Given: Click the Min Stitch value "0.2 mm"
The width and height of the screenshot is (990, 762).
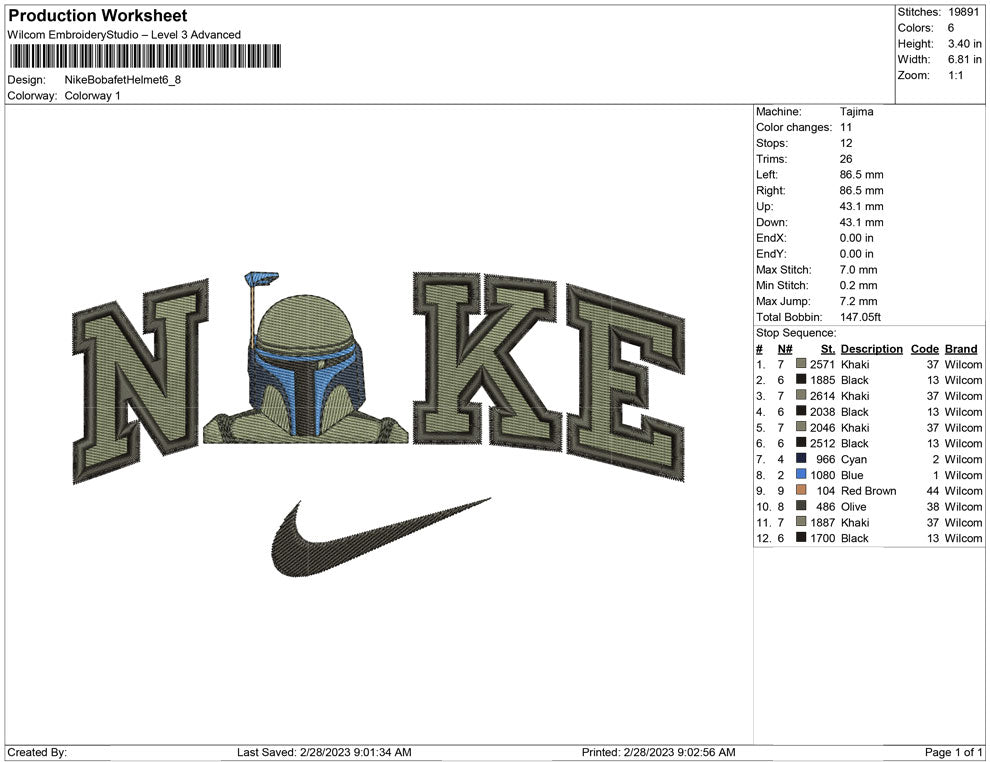Looking at the screenshot, I should (858, 285).
